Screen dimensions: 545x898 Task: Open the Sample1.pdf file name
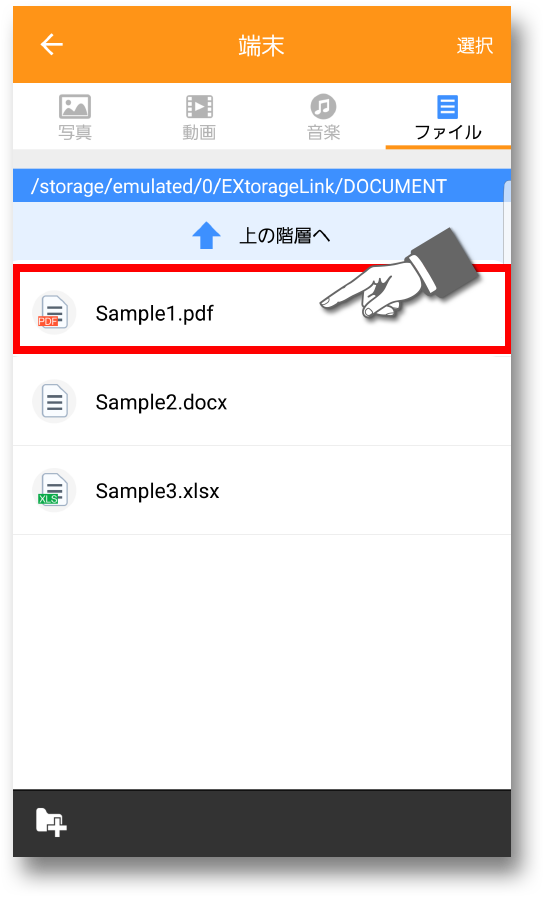[x=155, y=314]
